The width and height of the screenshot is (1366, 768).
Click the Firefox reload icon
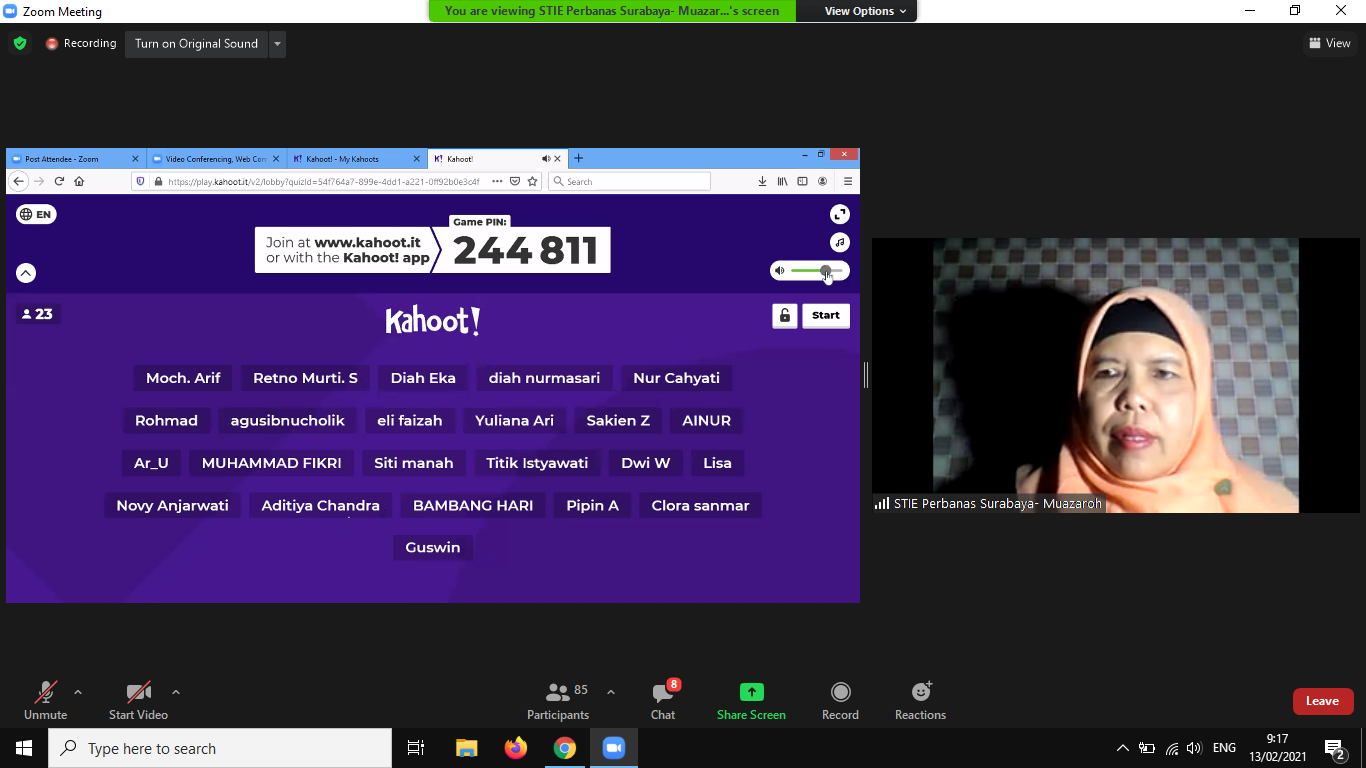tap(59, 181)
